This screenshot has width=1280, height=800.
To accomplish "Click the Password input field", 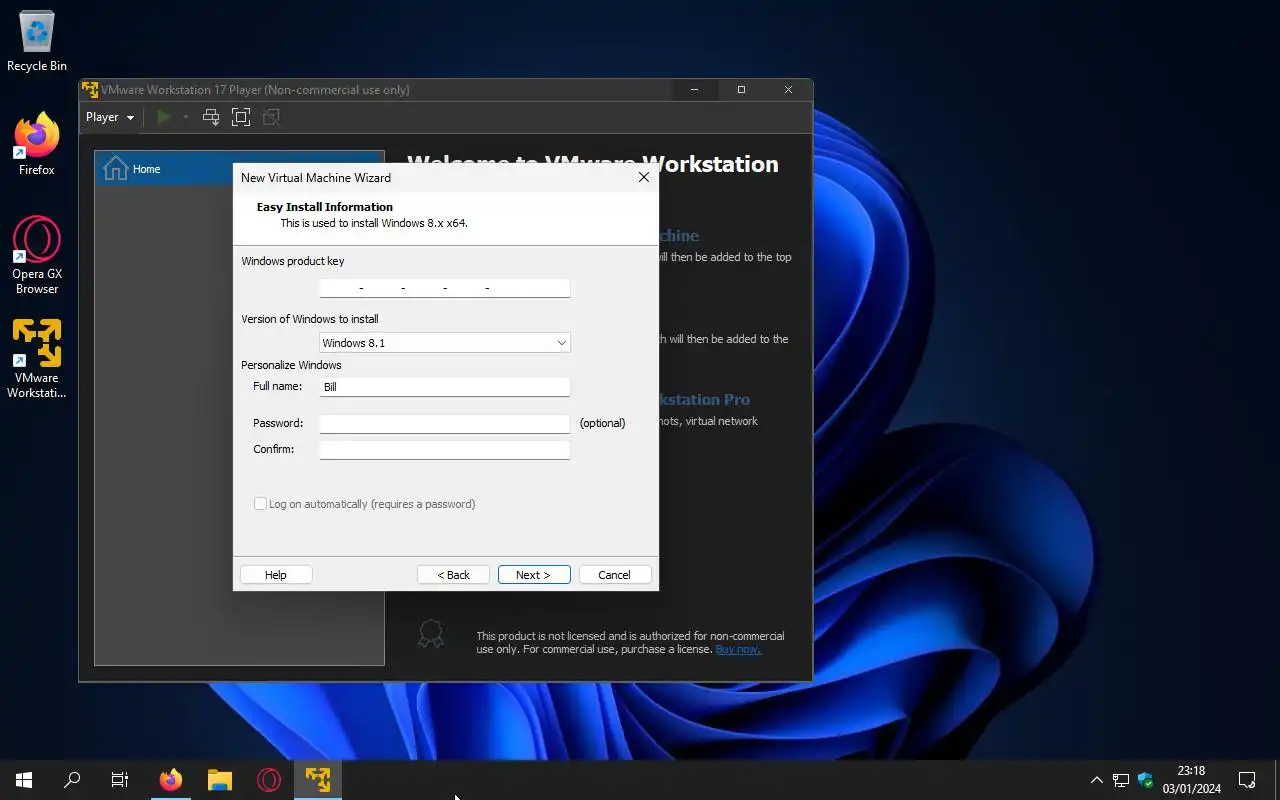I will click(x=444, y=424).
